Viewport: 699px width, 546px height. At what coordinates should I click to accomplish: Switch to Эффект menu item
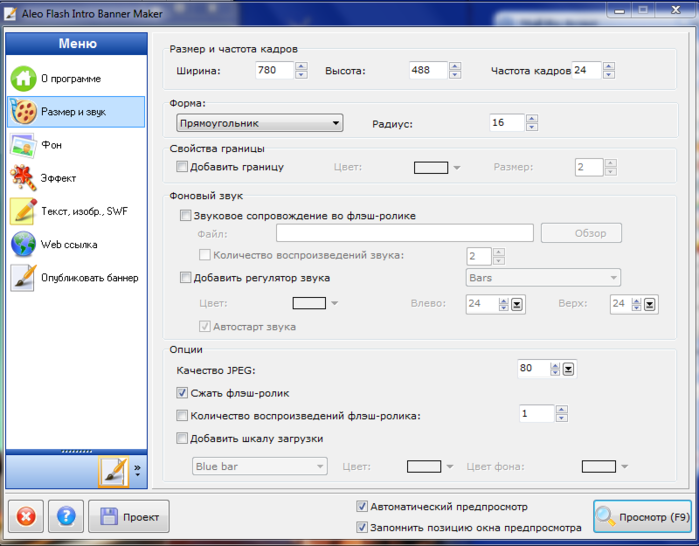coord(77,178)
